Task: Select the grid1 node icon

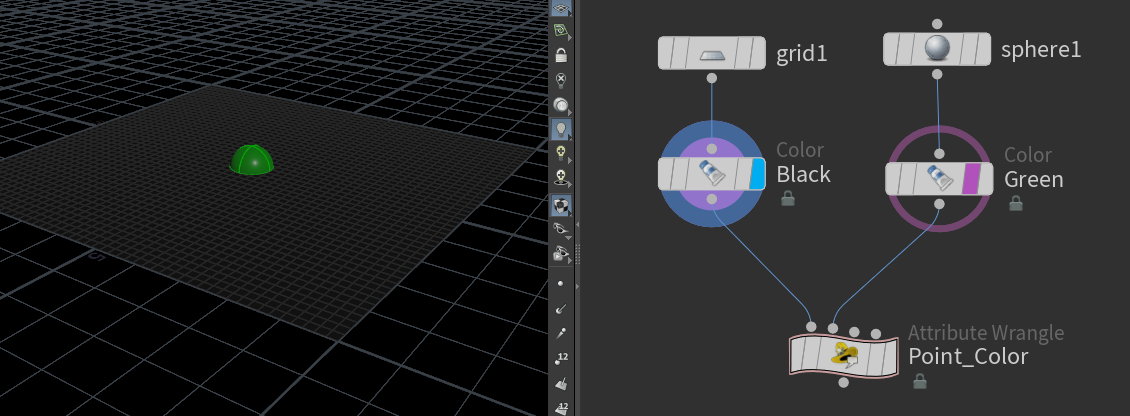Action: click(711, 54)
